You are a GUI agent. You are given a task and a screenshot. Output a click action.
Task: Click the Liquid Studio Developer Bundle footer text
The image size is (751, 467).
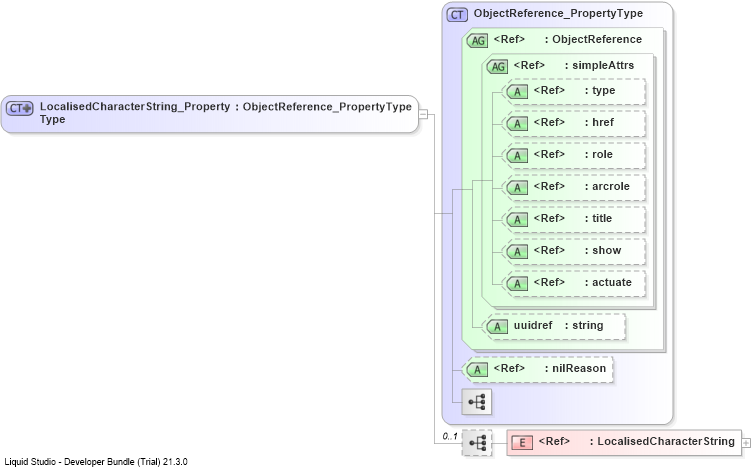pos(96,462)
